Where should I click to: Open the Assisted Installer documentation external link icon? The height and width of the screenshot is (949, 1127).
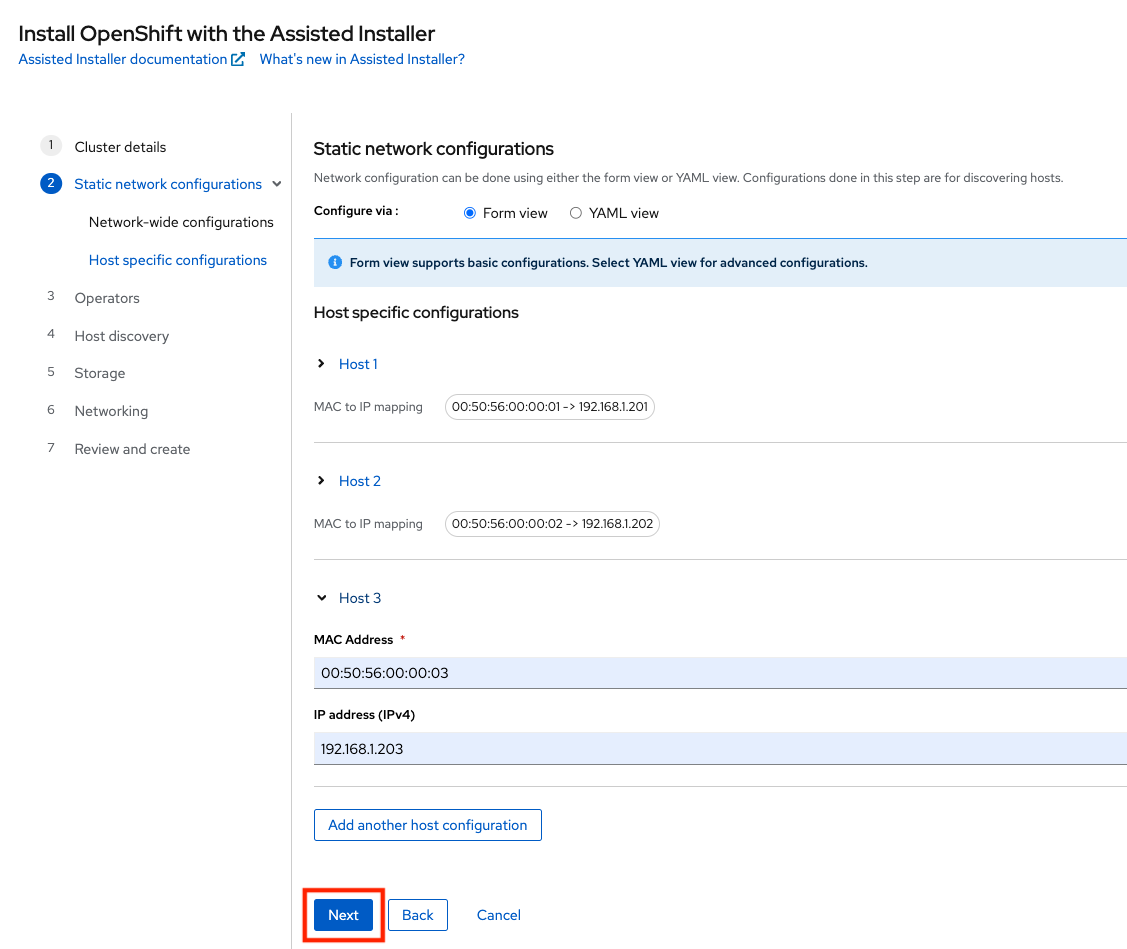click(237, 58)
